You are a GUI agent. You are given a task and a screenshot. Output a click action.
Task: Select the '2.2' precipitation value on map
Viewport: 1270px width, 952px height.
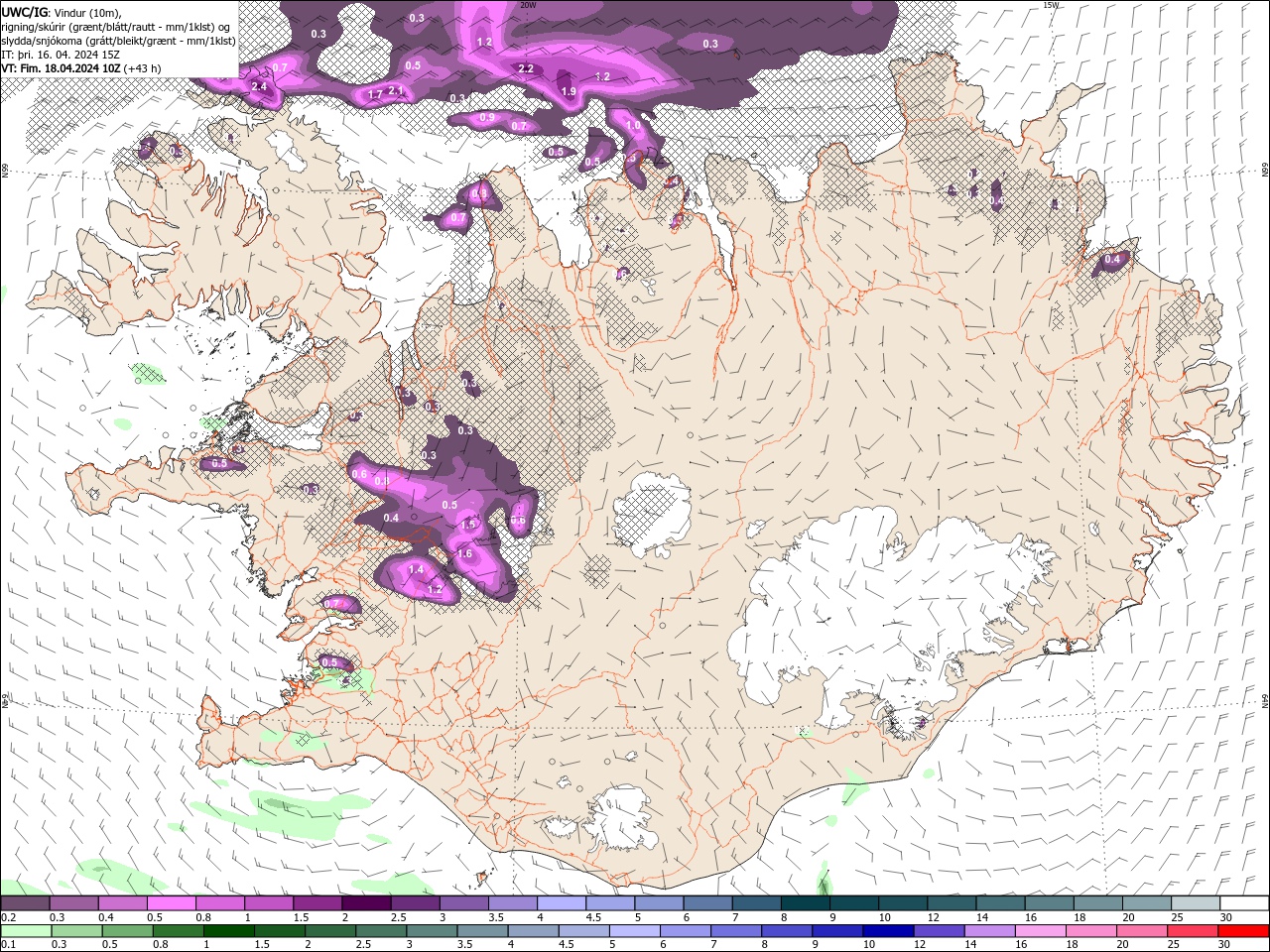pyautogui.click(x=526, y=68)
